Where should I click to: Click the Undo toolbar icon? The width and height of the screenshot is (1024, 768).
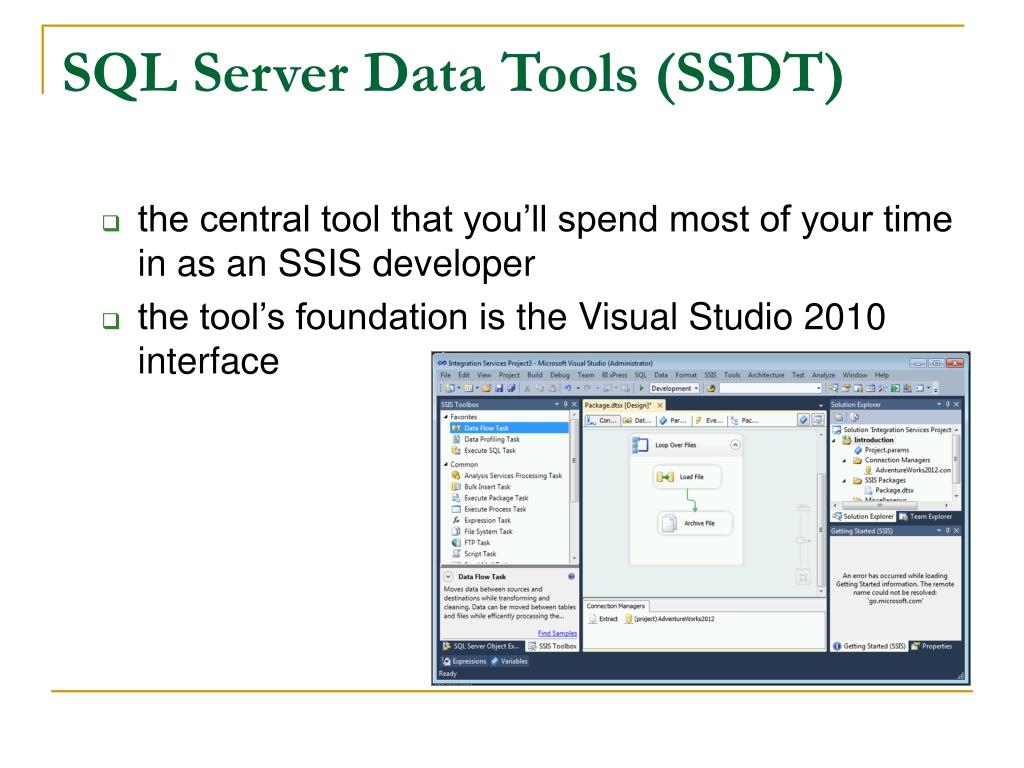(568, 388)
